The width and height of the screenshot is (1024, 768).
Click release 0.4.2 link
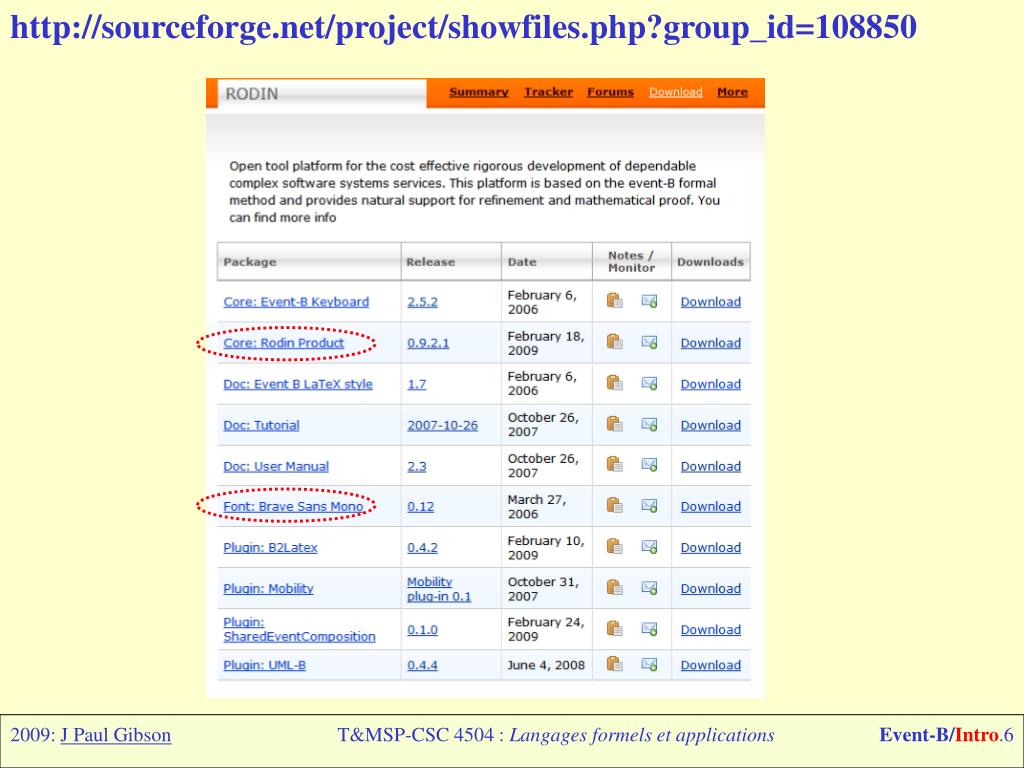(x=423, y=547)
